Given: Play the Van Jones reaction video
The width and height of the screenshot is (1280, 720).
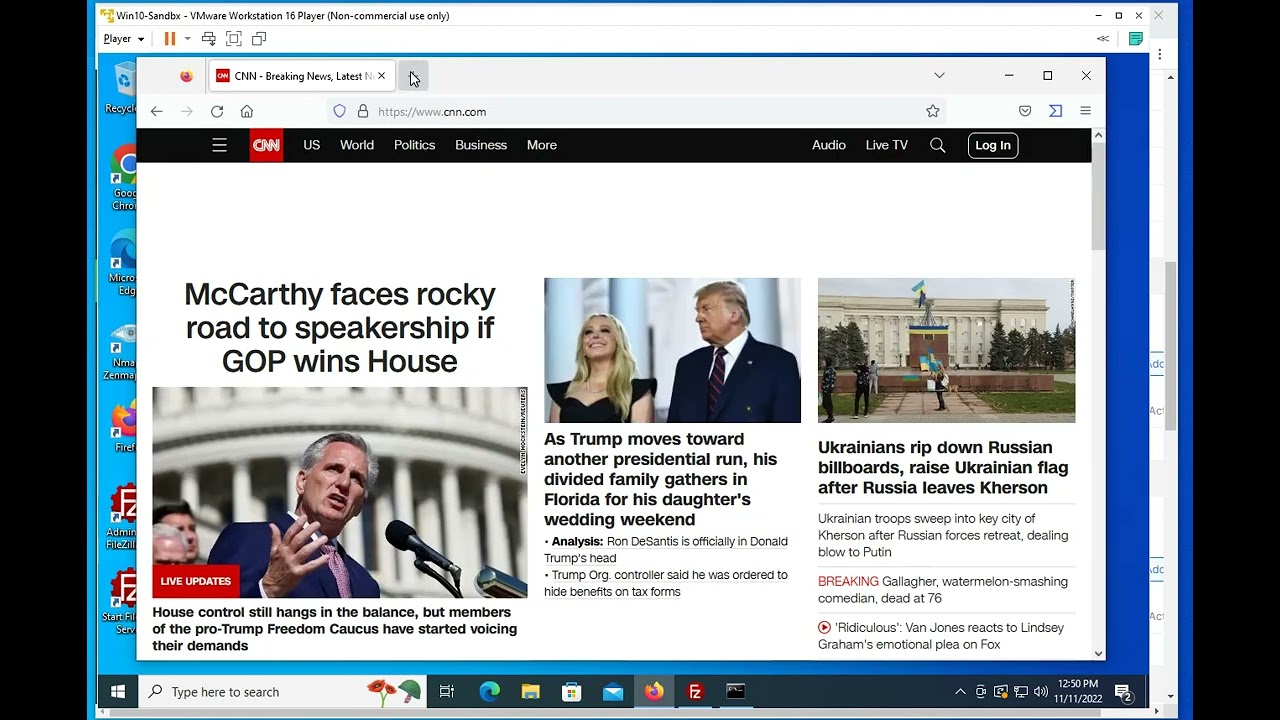Looking at the screenshot, I should 941,636.
